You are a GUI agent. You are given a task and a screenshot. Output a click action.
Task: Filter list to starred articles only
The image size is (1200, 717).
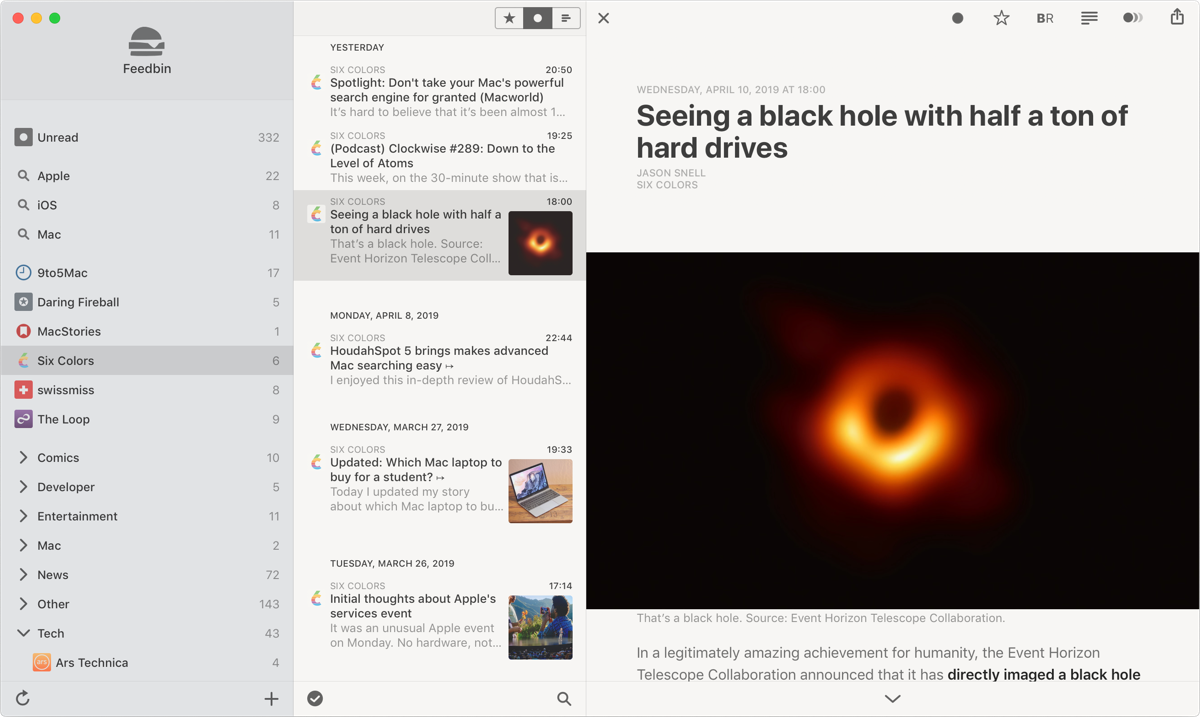click(x=507, y=17)
